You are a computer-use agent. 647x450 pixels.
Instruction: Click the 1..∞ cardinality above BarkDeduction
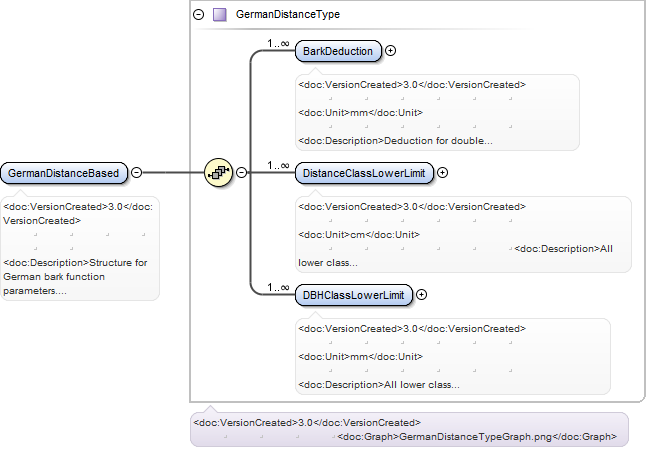pyautogui.click(x=278, y=43)
